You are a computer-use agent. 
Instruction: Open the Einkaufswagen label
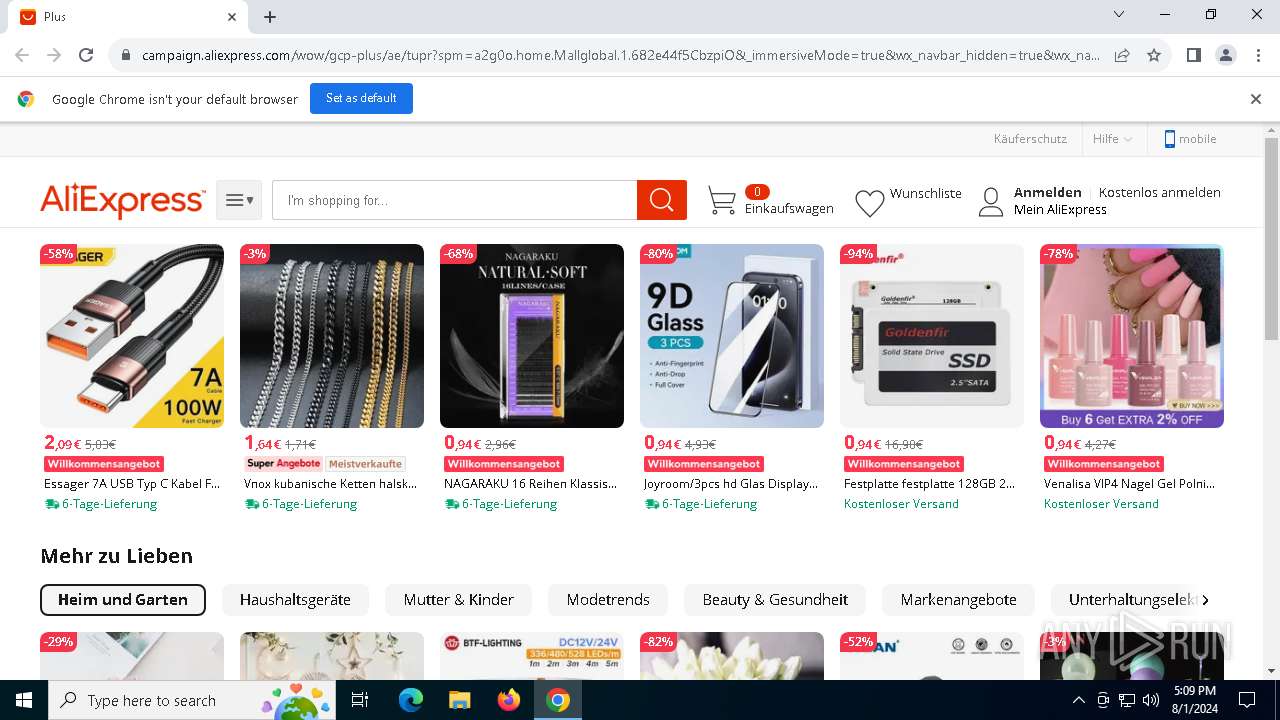click(789, 208)
